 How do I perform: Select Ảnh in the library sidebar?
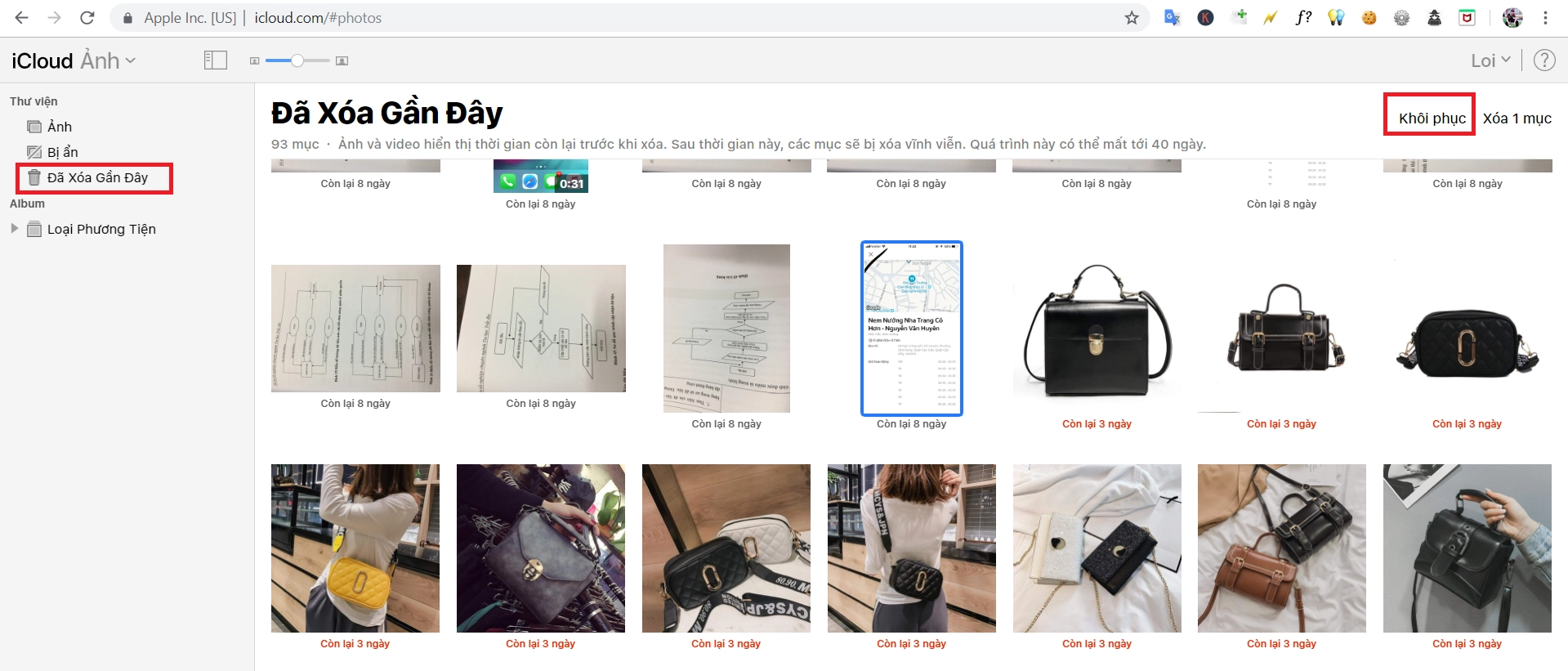pyautogui.click(x=59, y=127)
